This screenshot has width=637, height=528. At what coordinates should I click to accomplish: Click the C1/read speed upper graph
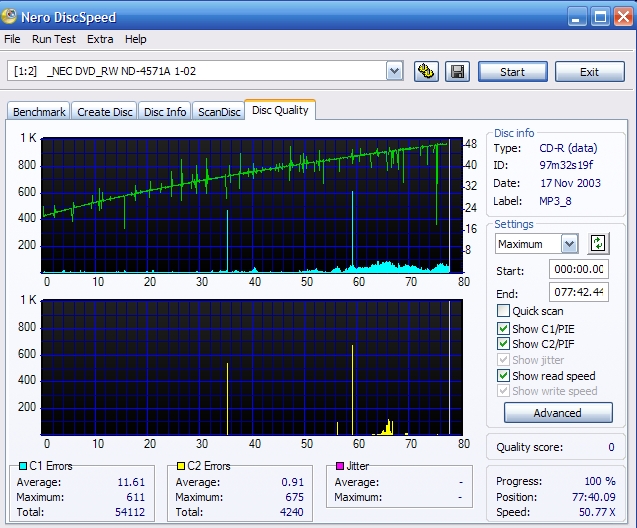coord(252,205)
